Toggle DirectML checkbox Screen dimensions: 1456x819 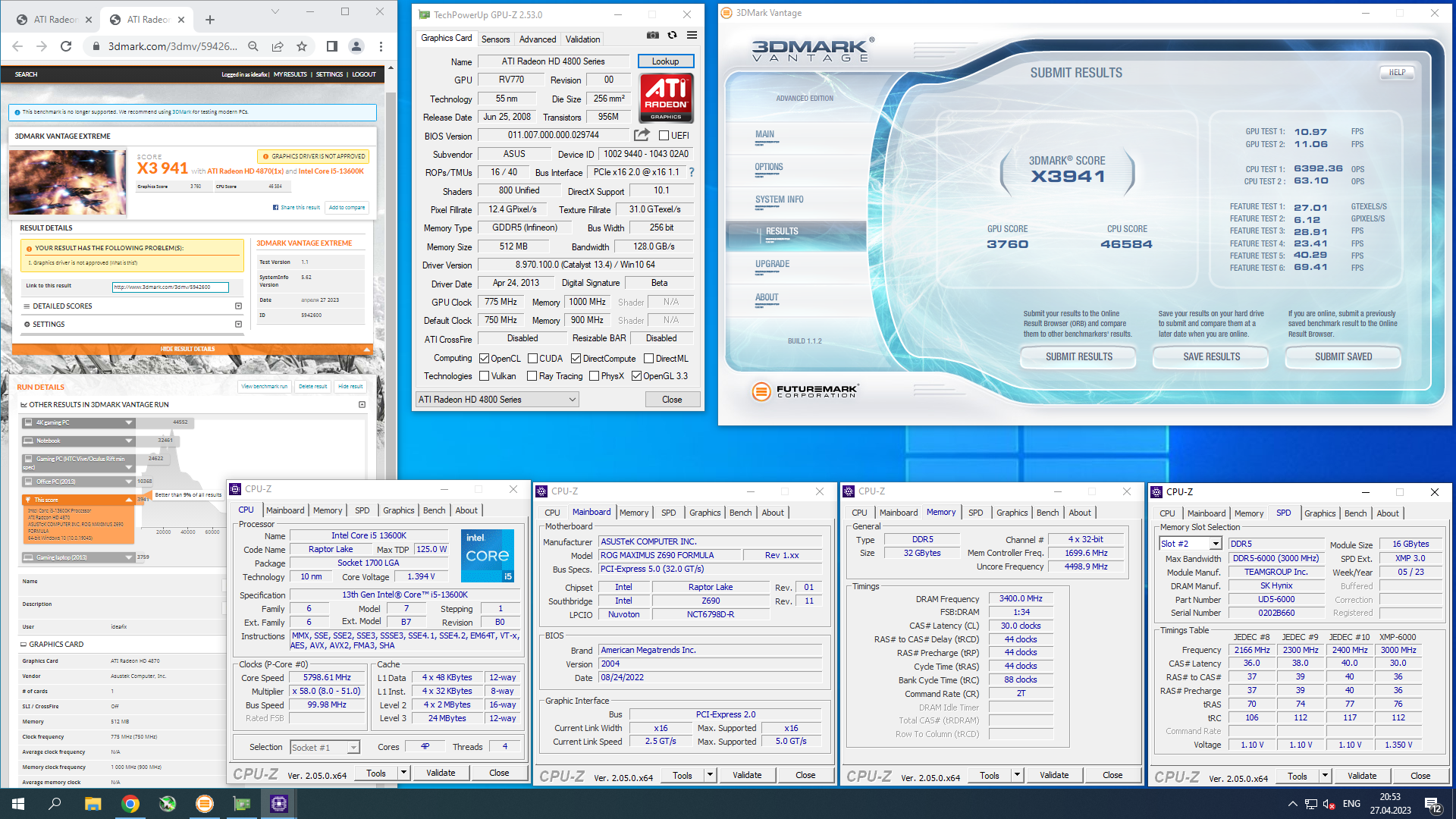pyautogui.click(x=648, y=359)
